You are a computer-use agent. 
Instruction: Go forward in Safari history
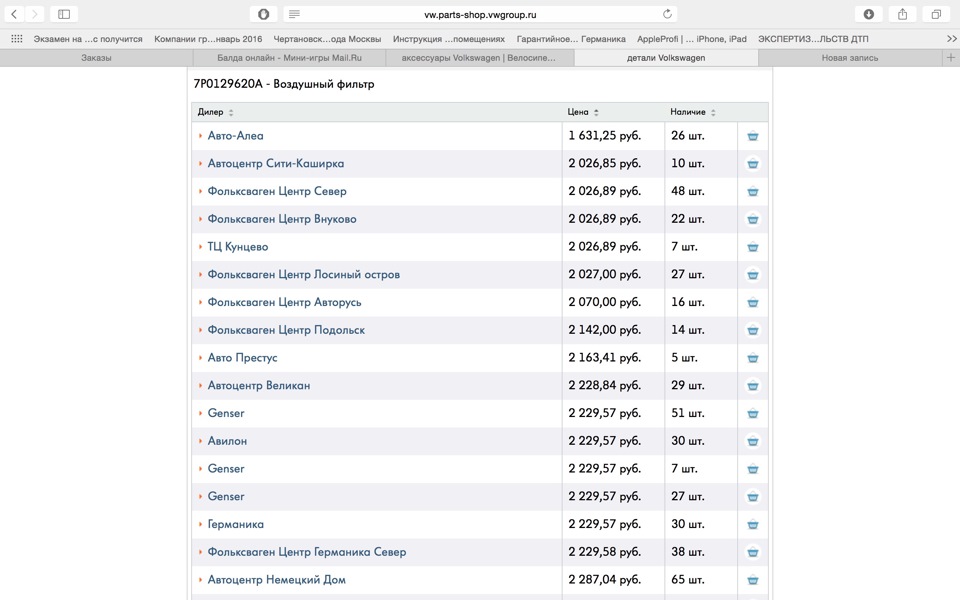(35, 14)
